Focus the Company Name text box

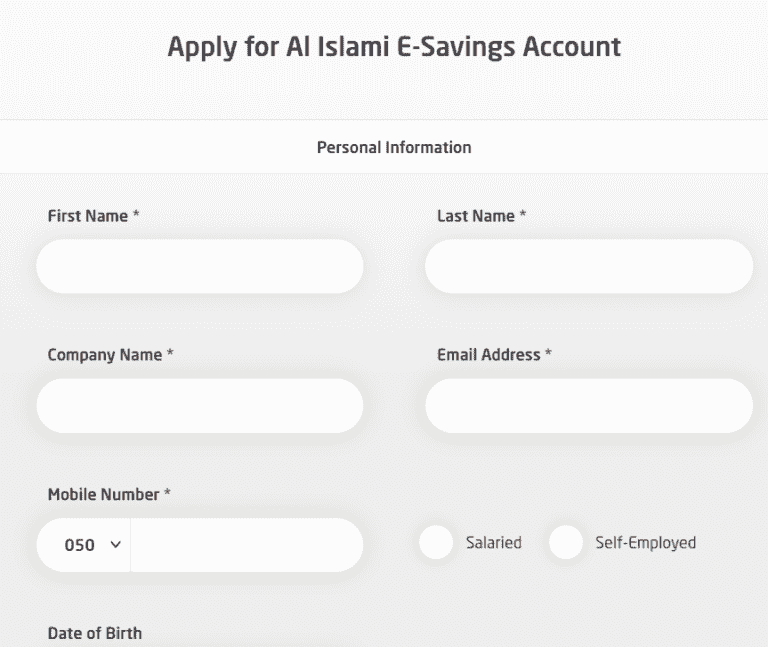pos(200,406)
